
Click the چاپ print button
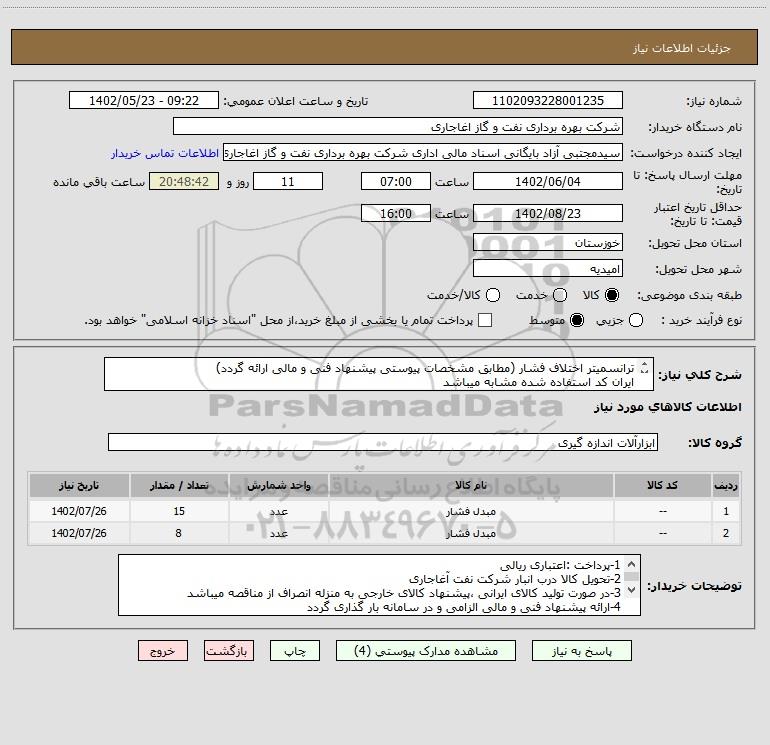[295, 651]
